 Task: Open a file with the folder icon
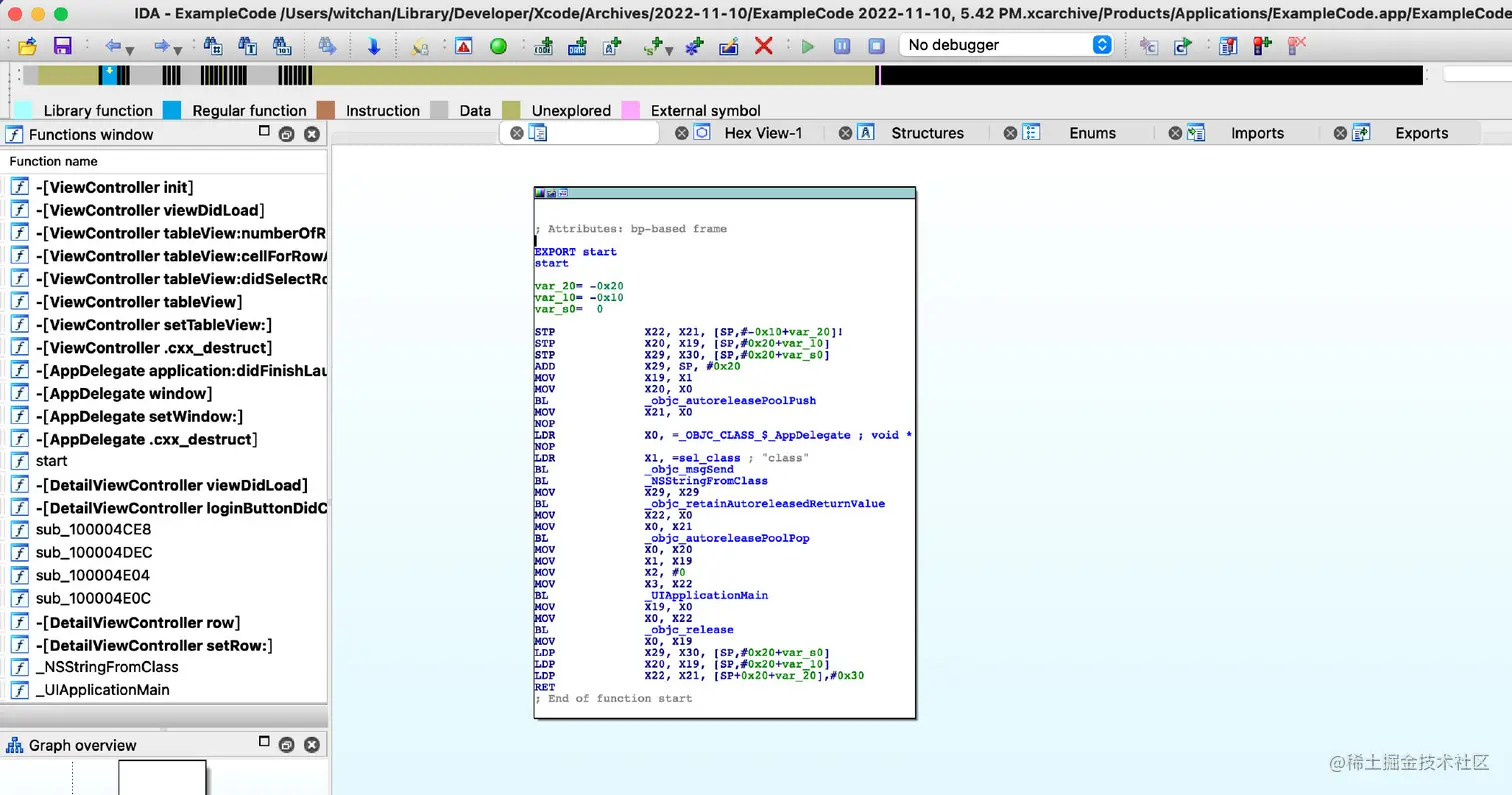[28, 46]
